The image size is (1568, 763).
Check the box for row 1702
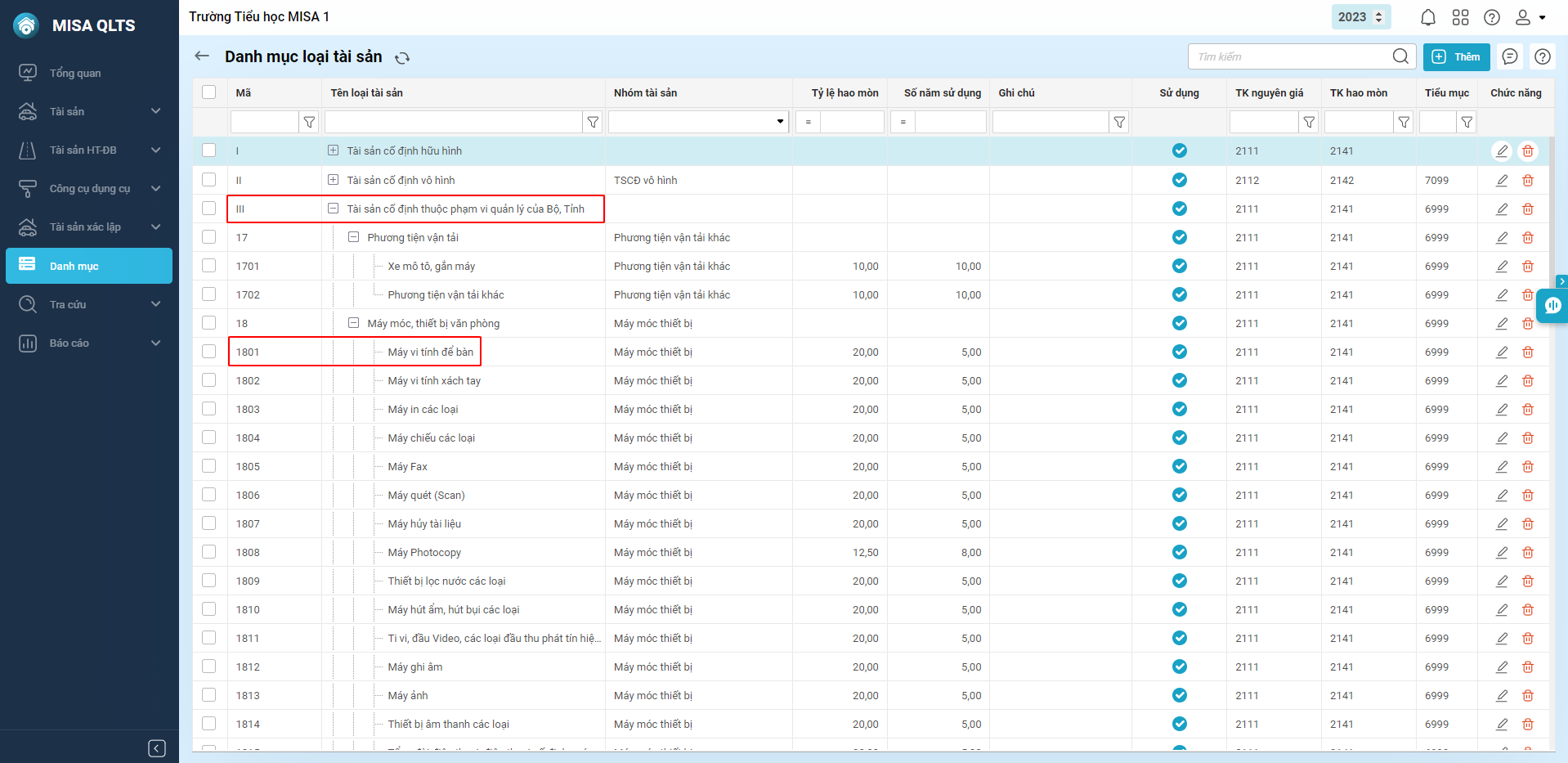[209, 294]
